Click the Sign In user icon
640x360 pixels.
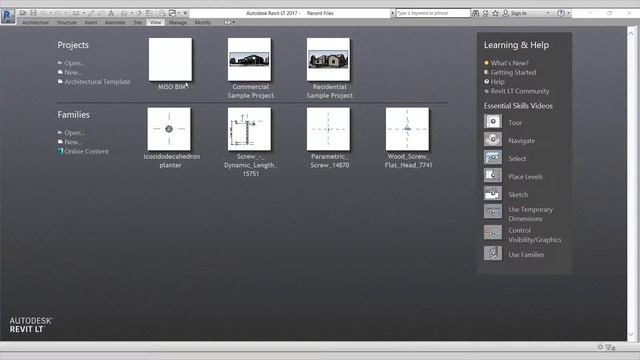click(x=506, y=13)
